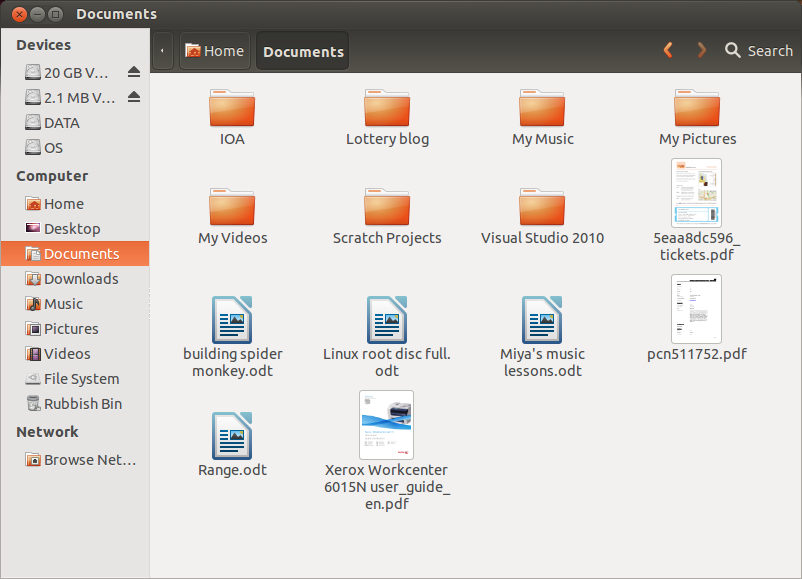Screen dimensions: 802x579
Task: Eject the 20 GB volume
Action: click(x=134, y=72)
